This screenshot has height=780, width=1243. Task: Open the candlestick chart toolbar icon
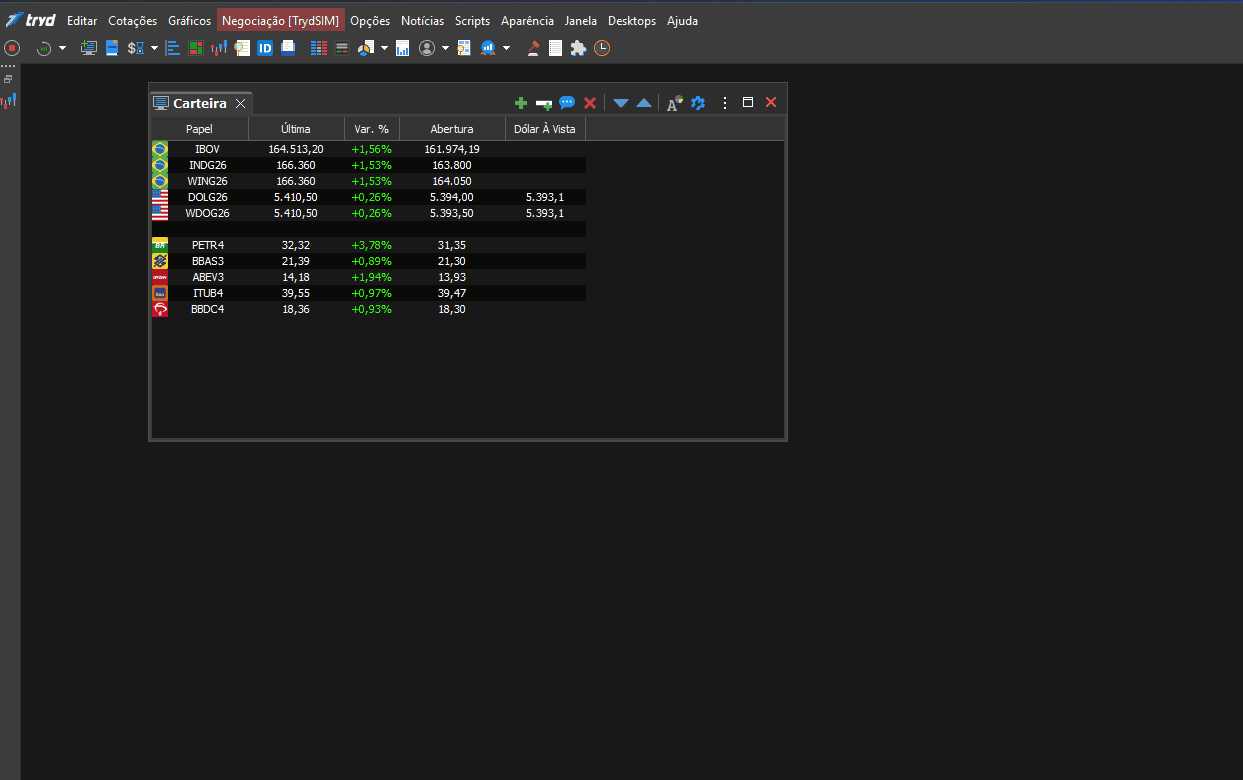pyautogui.click(x=219, y=48)
